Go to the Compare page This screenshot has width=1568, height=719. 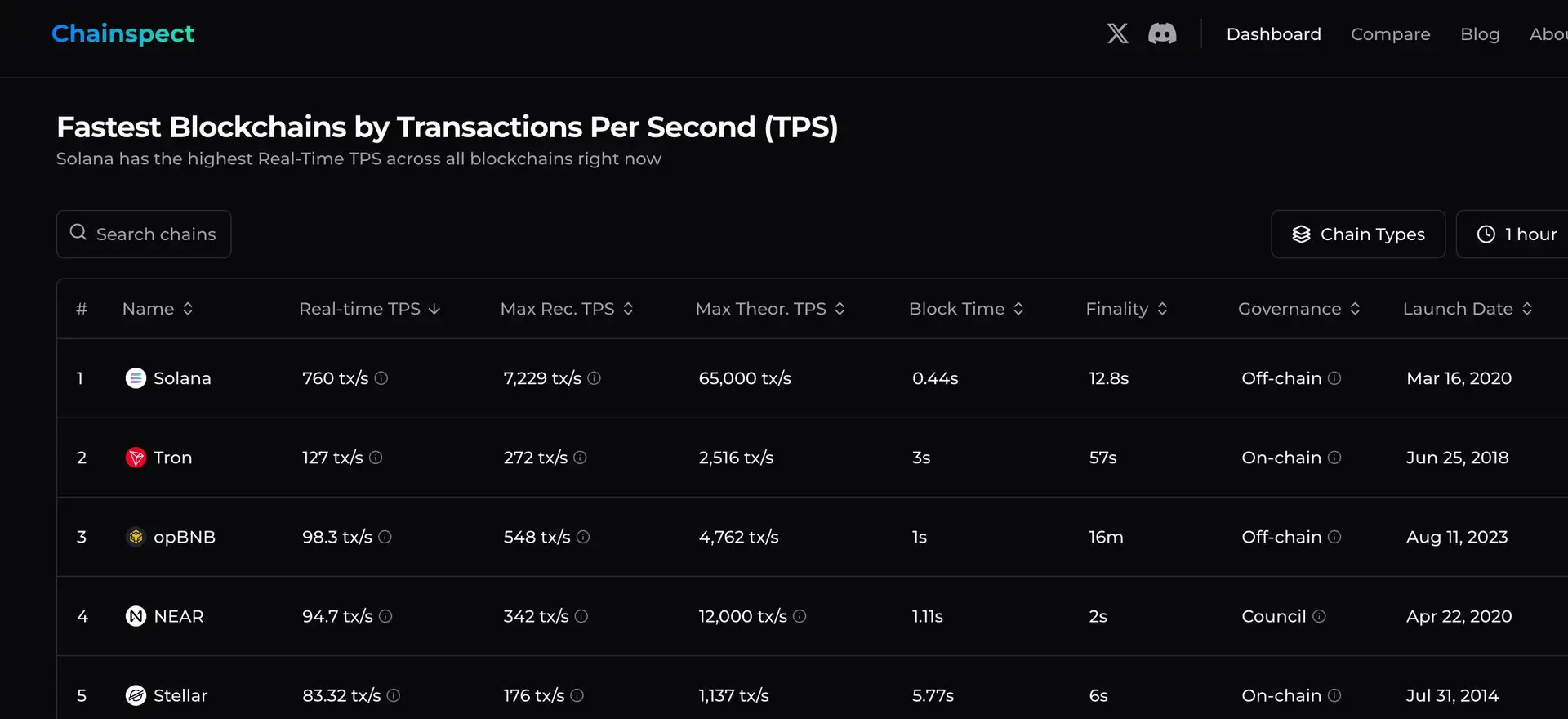1390,34
